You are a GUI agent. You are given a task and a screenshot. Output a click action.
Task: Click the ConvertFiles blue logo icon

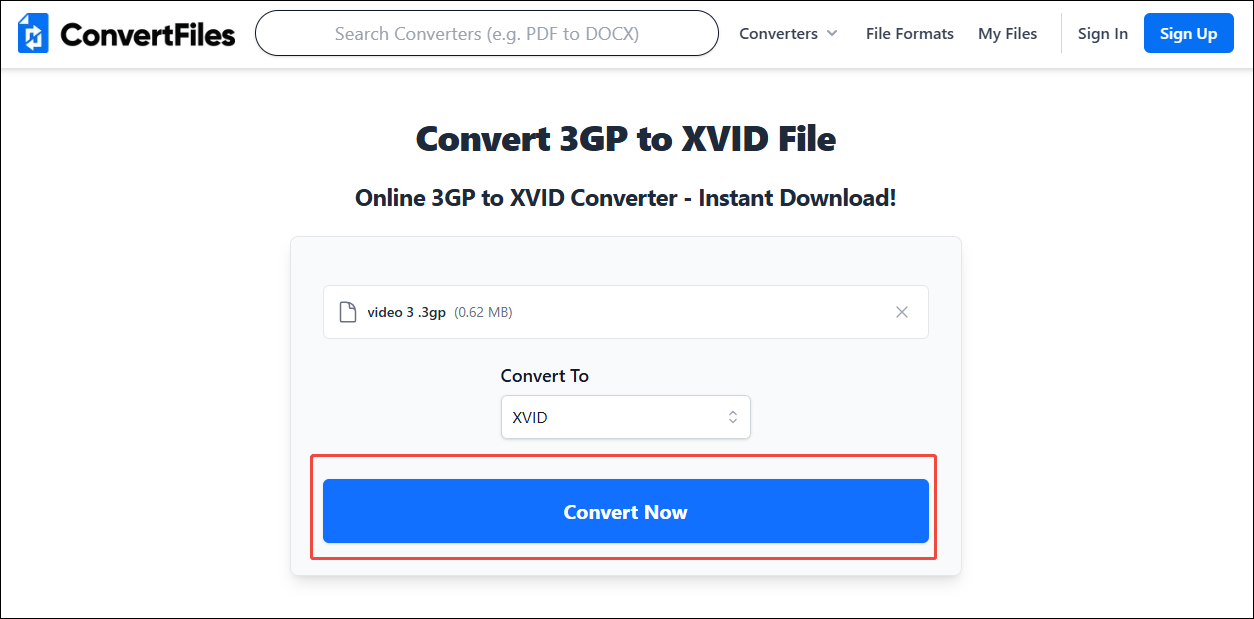[33, 34]
